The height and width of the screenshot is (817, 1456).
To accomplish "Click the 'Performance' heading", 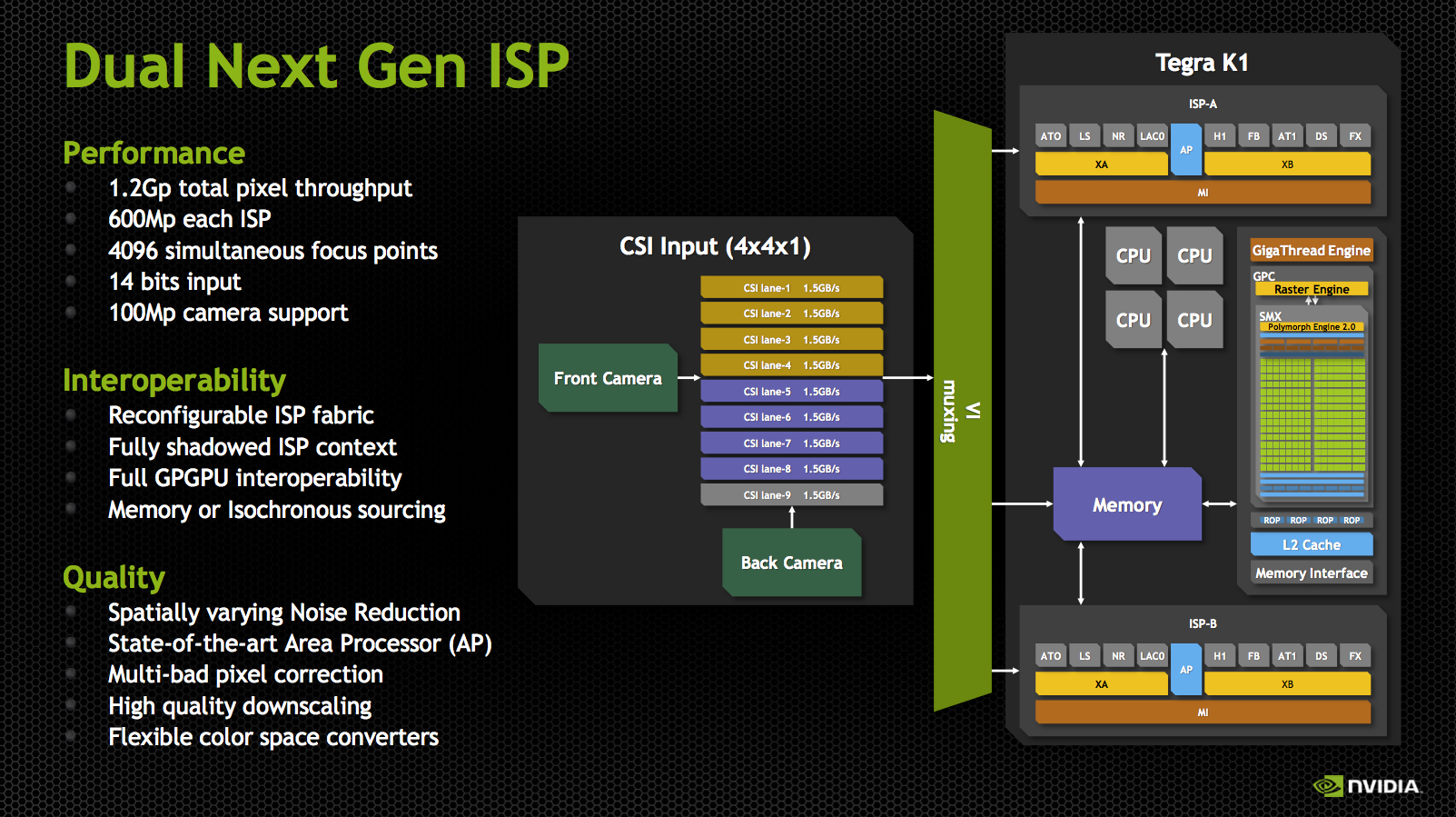I will click(154, 153).
